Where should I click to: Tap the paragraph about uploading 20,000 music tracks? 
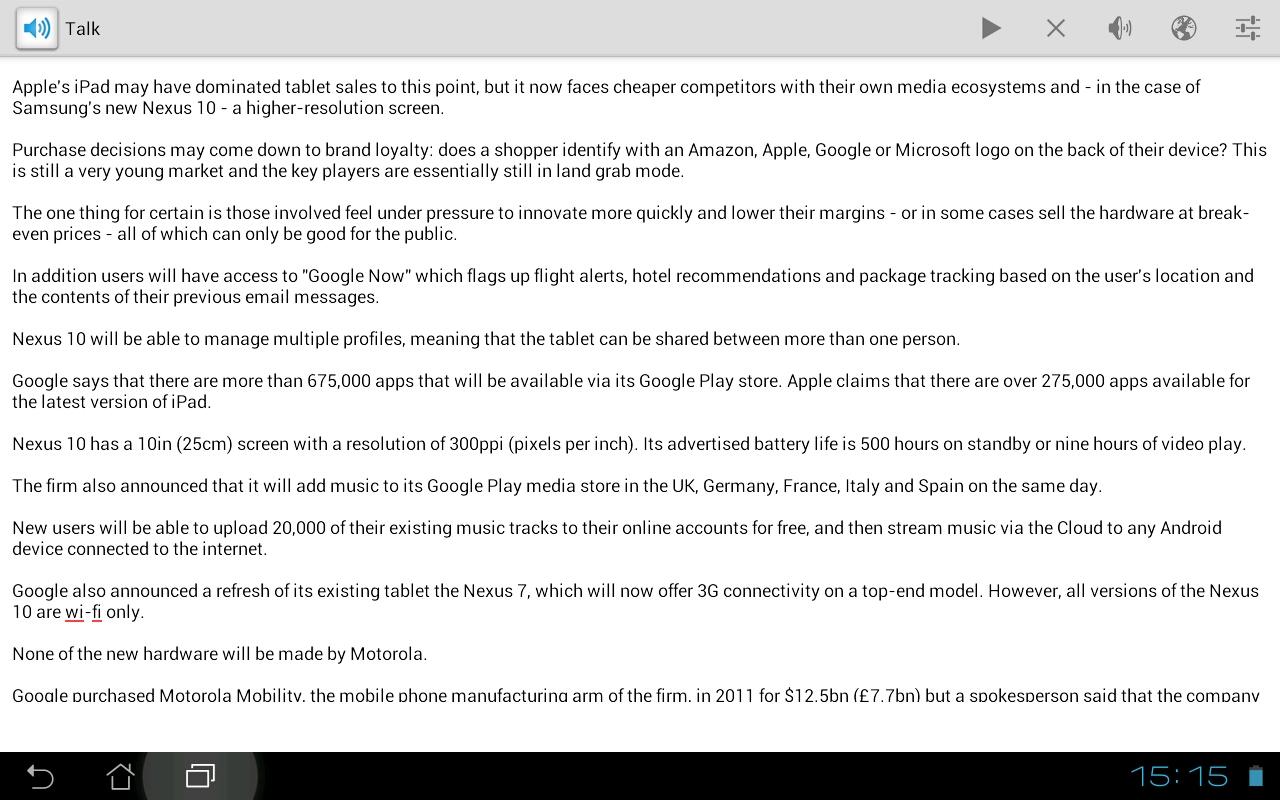[617, 538]
